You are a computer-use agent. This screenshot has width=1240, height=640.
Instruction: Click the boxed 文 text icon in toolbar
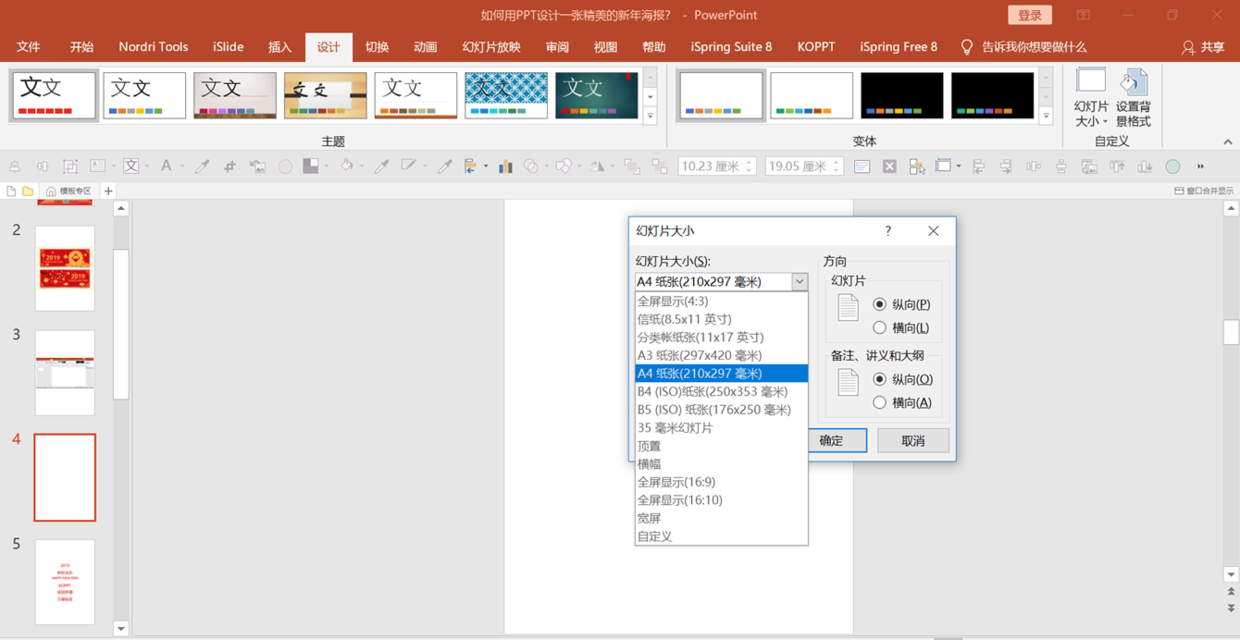click(131, 166)
